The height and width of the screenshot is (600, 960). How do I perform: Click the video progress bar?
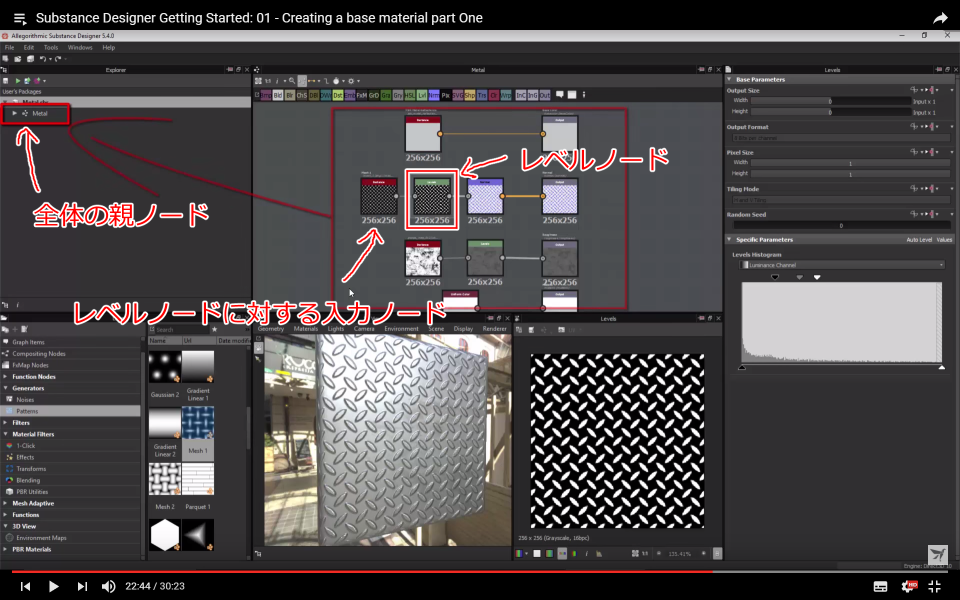click(480, 572)
